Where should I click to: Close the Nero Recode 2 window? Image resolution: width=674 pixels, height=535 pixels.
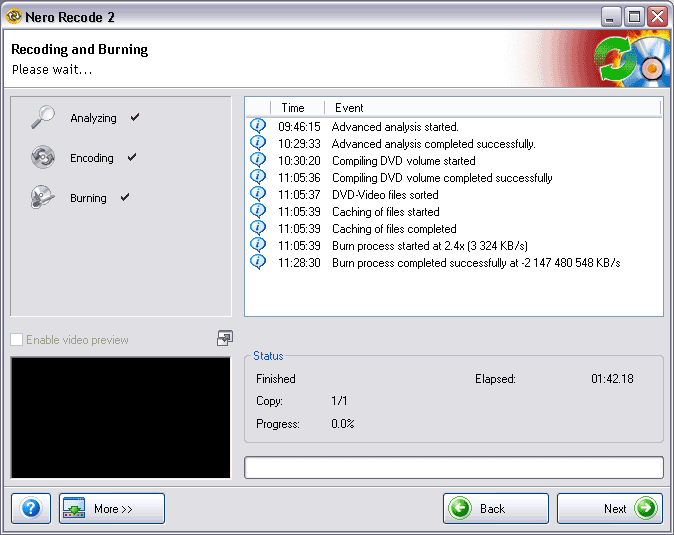[658, 17]
